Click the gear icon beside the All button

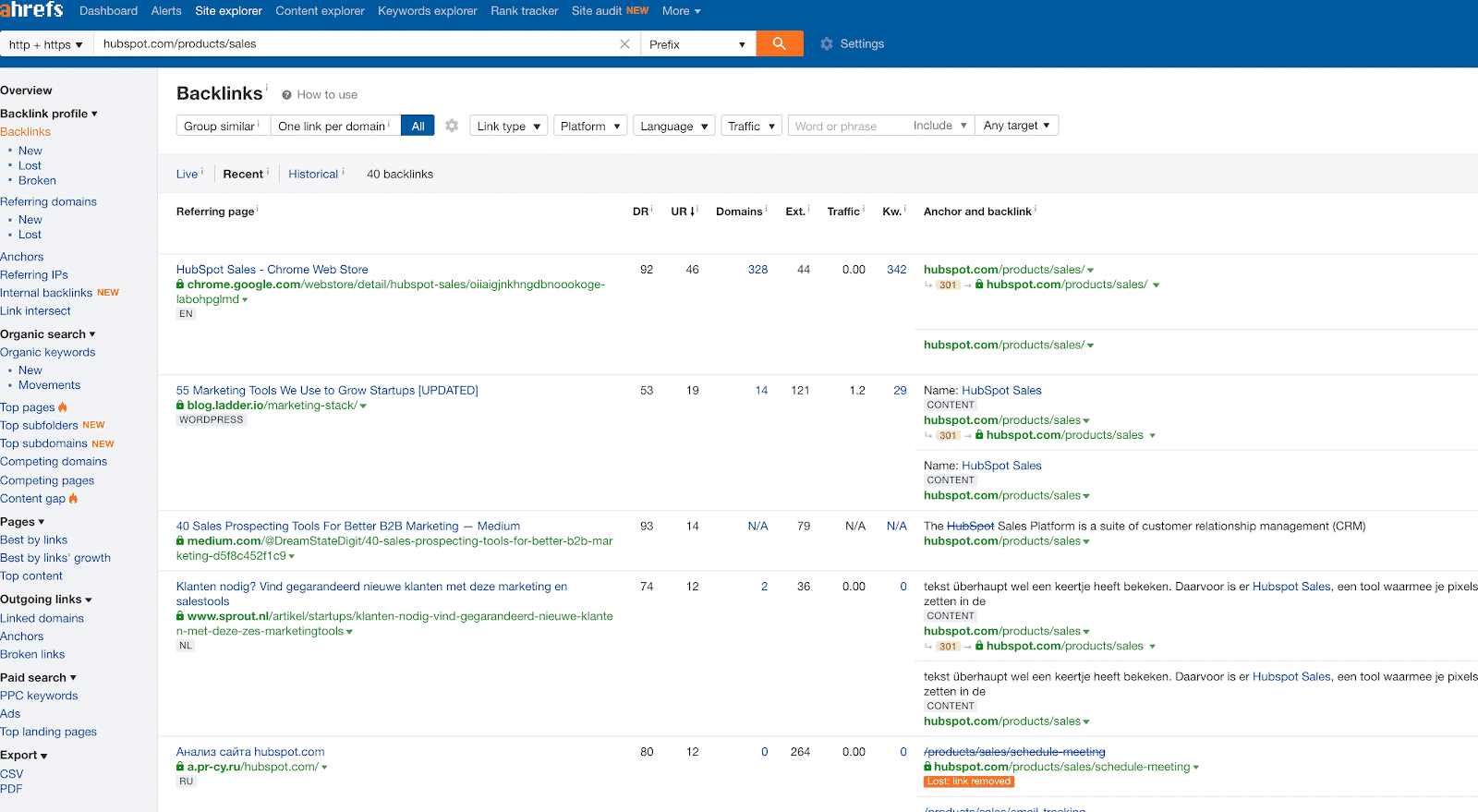coord(452,126)
